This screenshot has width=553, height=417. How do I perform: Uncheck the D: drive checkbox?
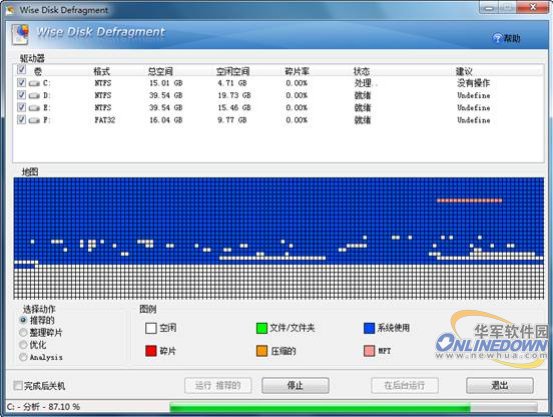(x=21, y=95)
